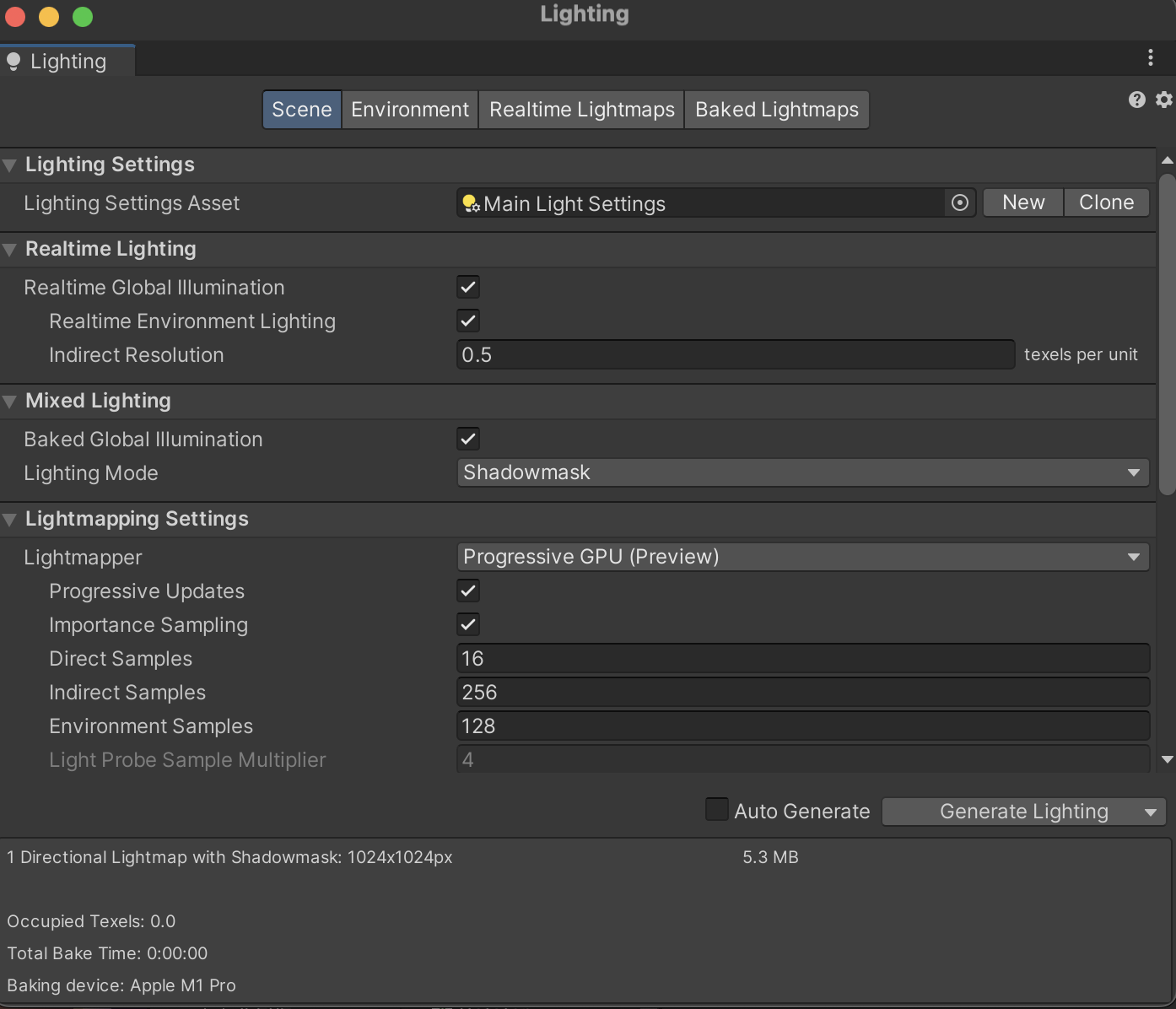The width and height of the screenshot is (1176, 1009).
Task: Switch to the Scene tab
Action: 302,110
